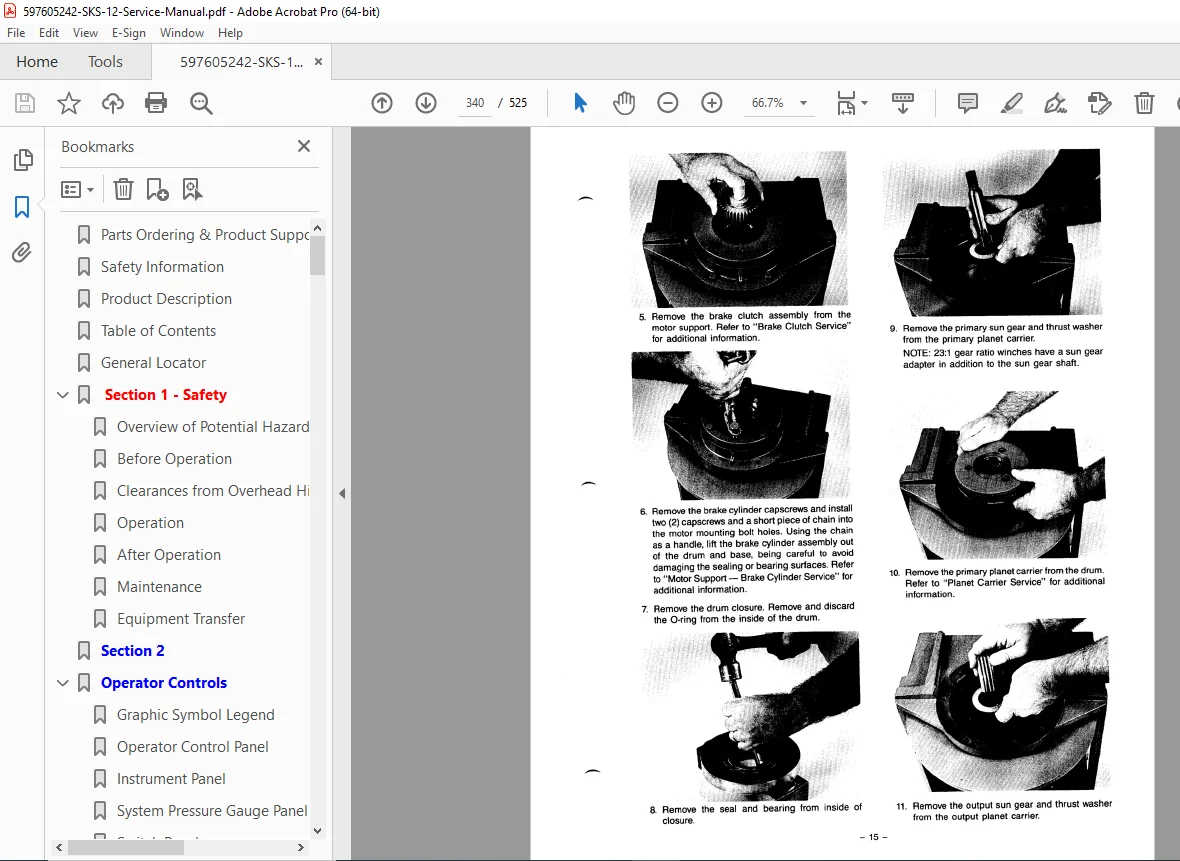Open After Operation bookmark
Screen dimensions: 1180x861
pos(169,555)
